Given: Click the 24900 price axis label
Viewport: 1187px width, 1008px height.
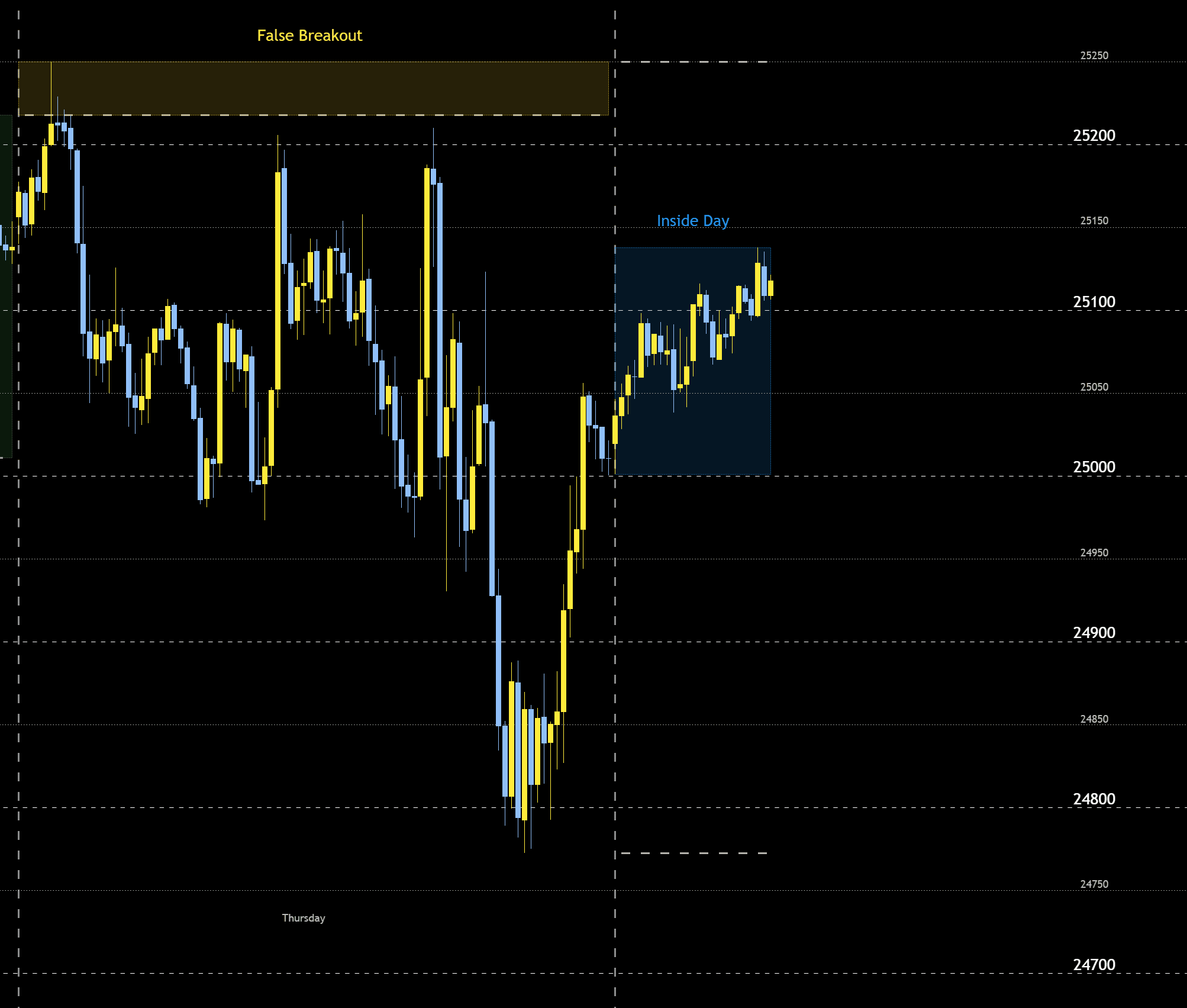Looking at the screenshot, I should (x=1094, y=633).
